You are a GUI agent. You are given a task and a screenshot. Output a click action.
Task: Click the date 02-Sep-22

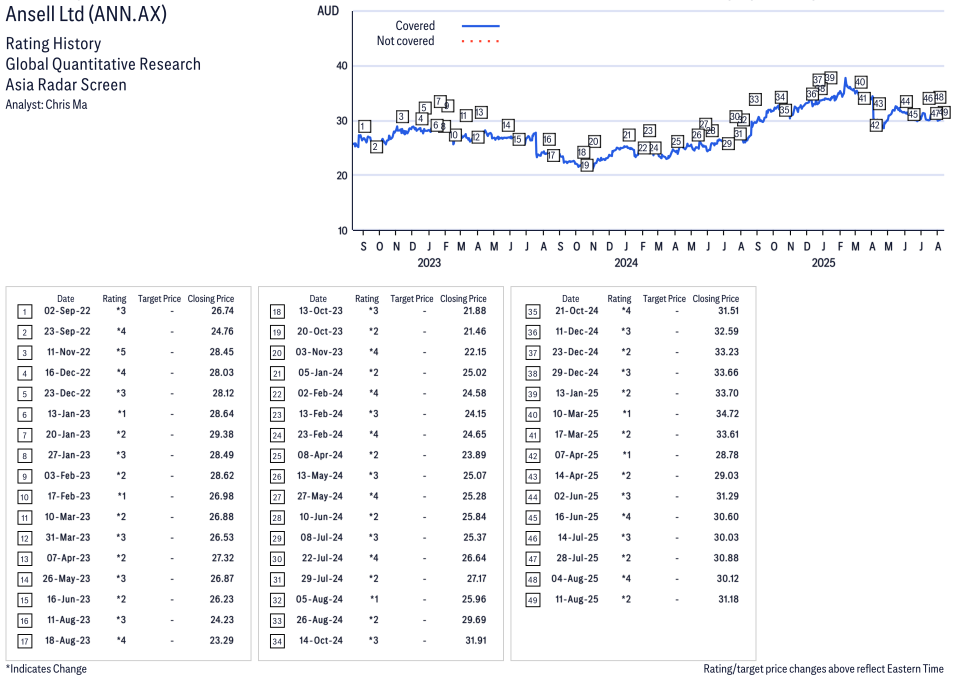67,311
